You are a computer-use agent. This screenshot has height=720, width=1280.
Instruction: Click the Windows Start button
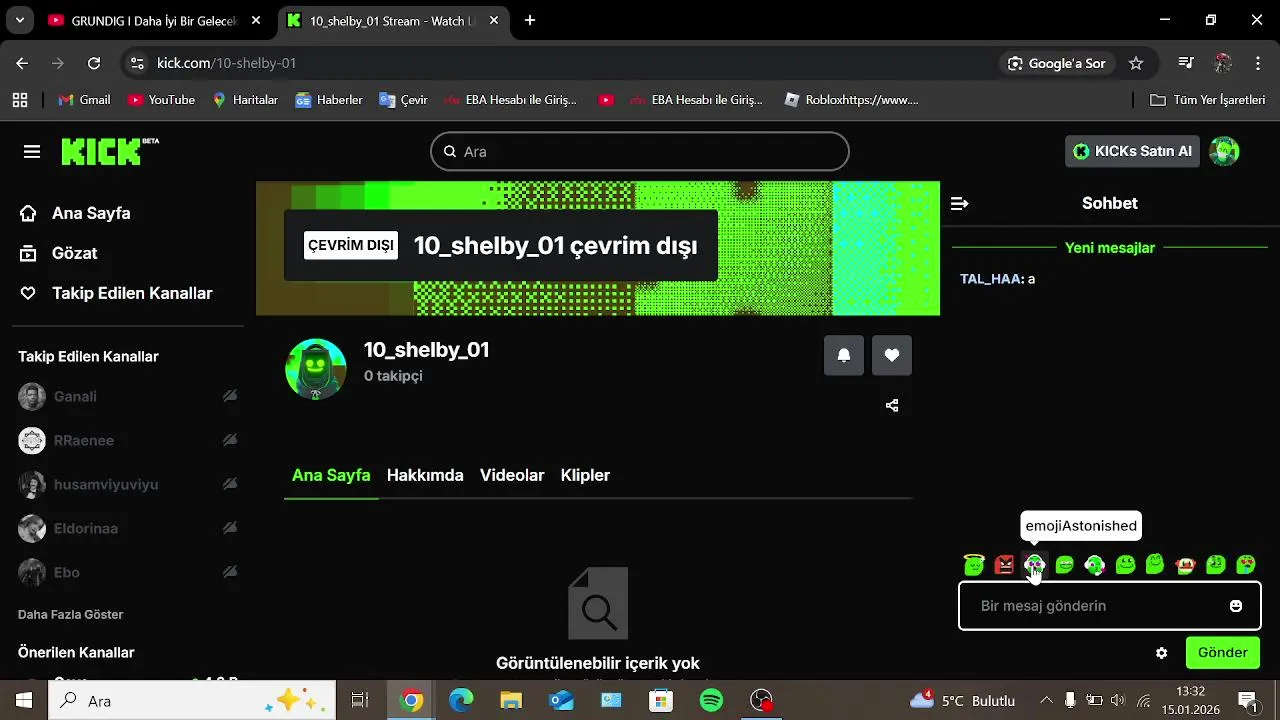coord(24,700)
